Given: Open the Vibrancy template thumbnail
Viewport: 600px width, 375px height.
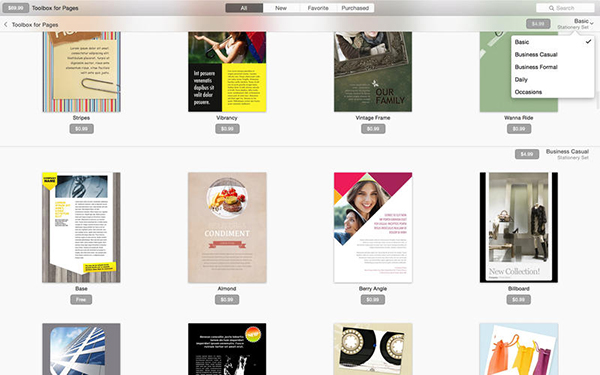Looking at the screenshot, I should coord(227,72).
